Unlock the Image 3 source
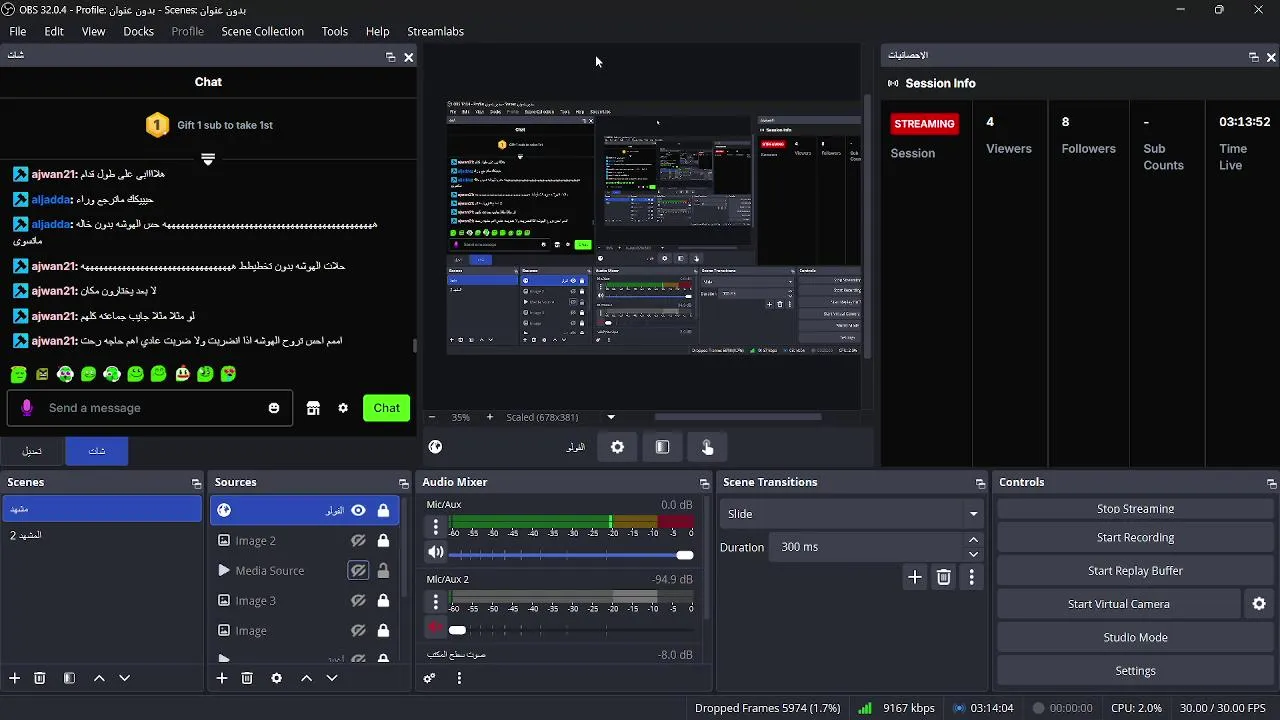1280x720 pixels. coord(383,601)
